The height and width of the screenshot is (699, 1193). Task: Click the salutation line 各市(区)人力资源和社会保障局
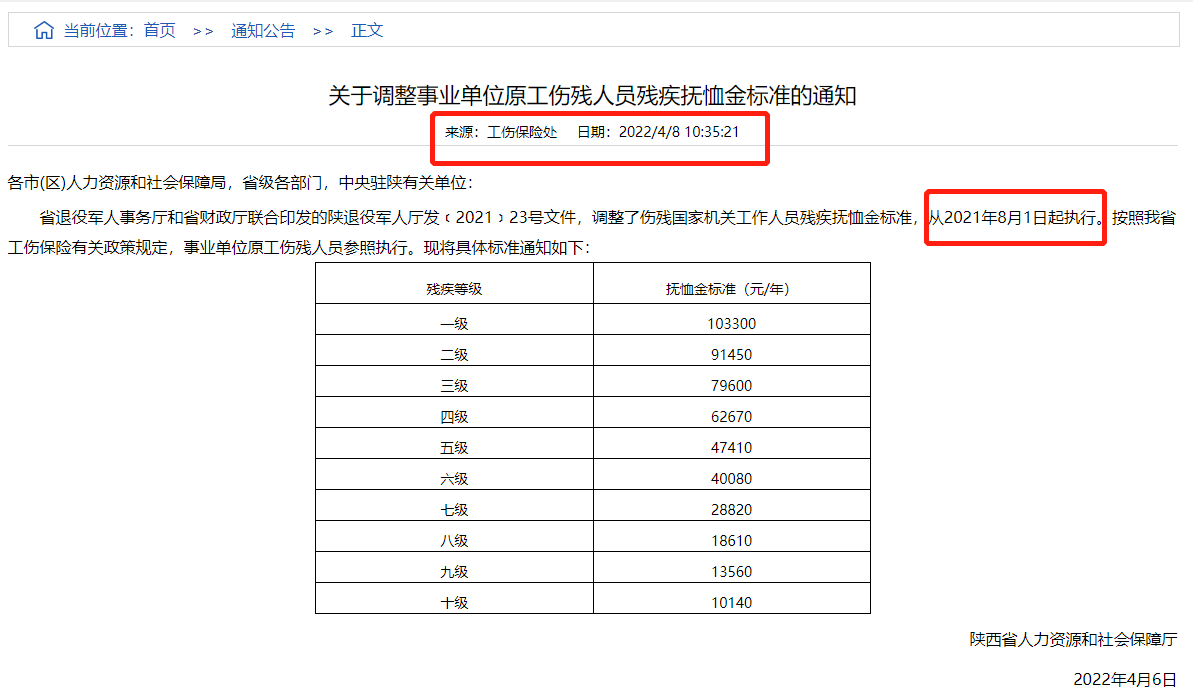point(117,183)
